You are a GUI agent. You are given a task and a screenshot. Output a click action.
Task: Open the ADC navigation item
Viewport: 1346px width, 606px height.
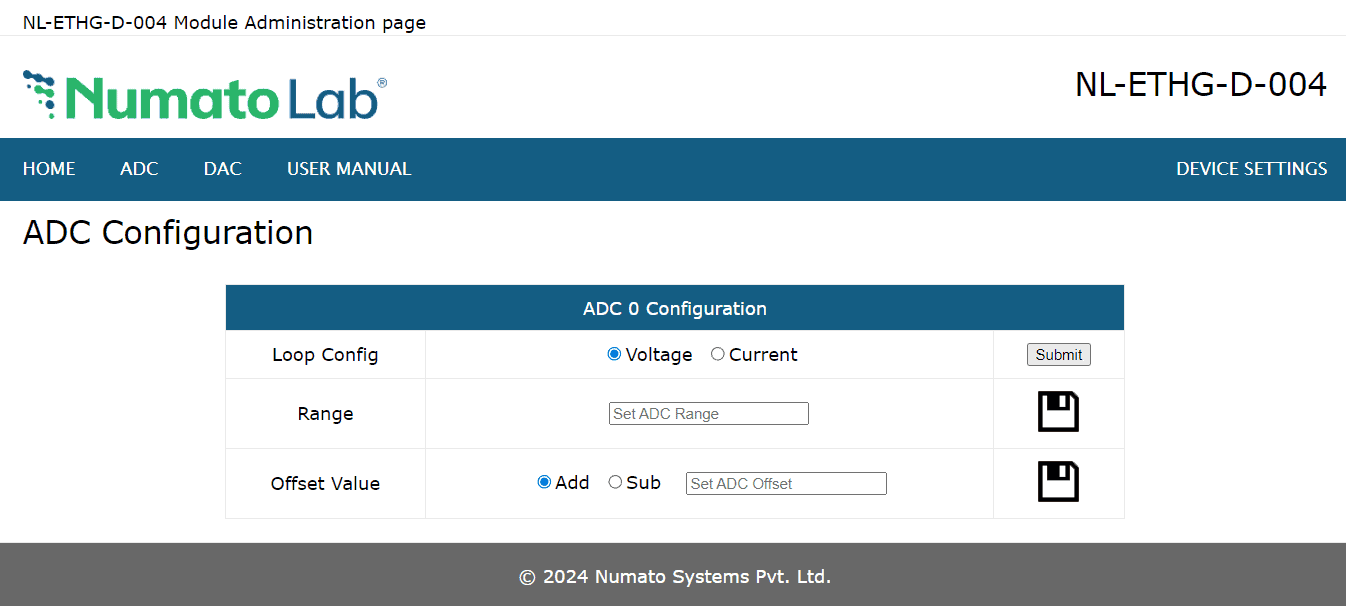[139, 169]
